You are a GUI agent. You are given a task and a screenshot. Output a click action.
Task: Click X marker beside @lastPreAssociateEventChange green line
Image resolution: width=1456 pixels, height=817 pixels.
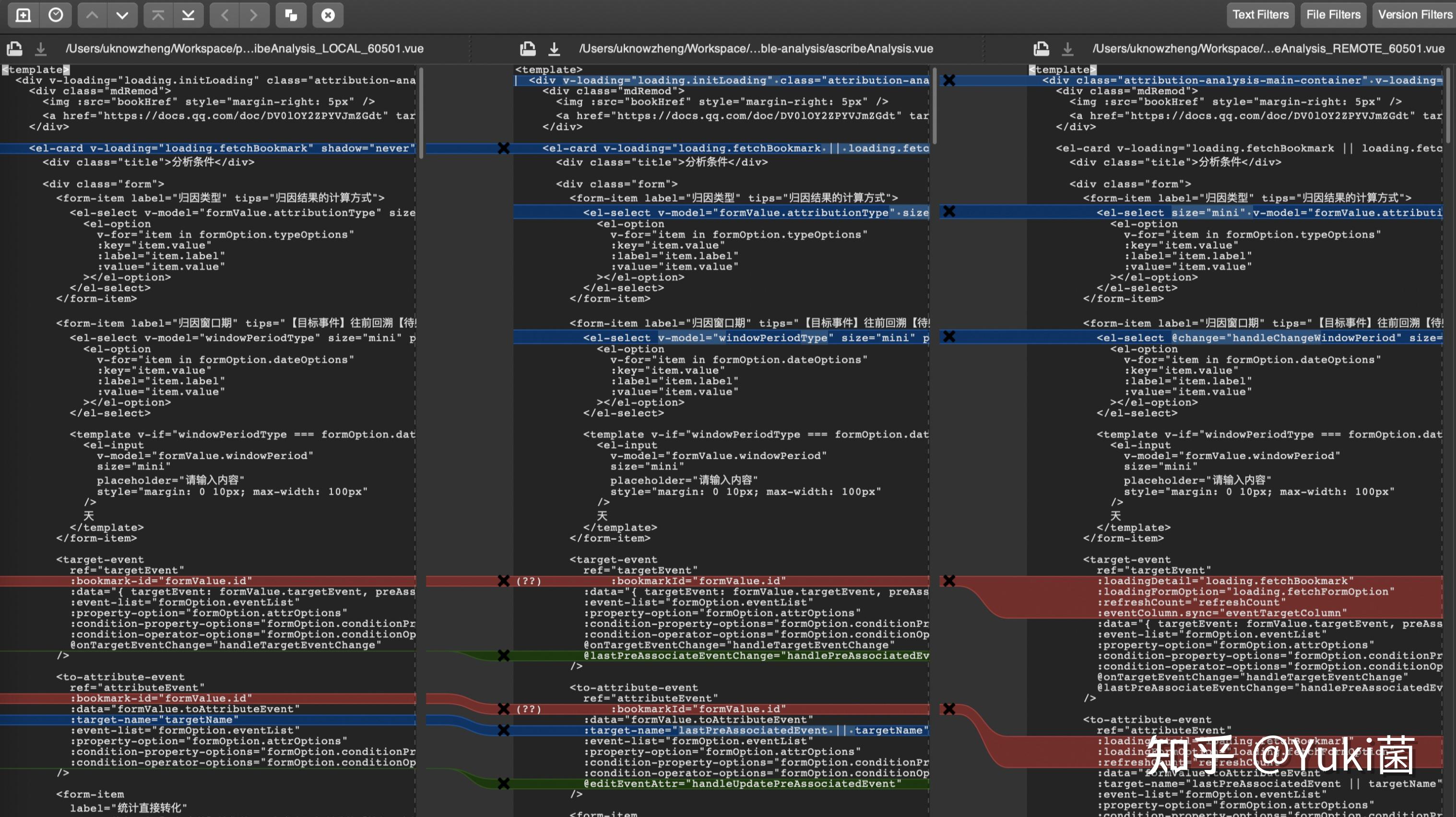[x=504, y=655]
